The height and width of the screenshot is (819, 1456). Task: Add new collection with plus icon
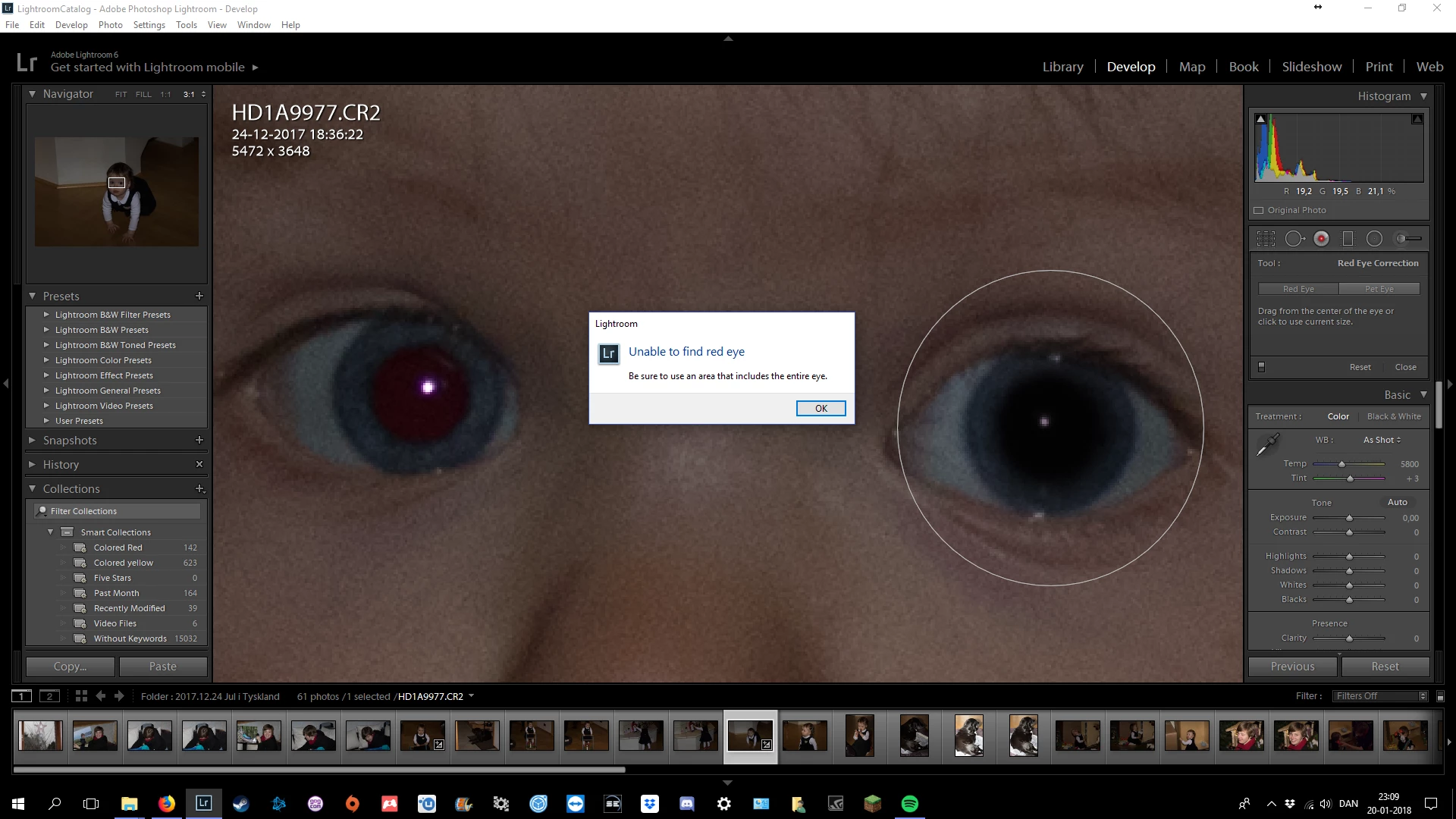point(199,489)
